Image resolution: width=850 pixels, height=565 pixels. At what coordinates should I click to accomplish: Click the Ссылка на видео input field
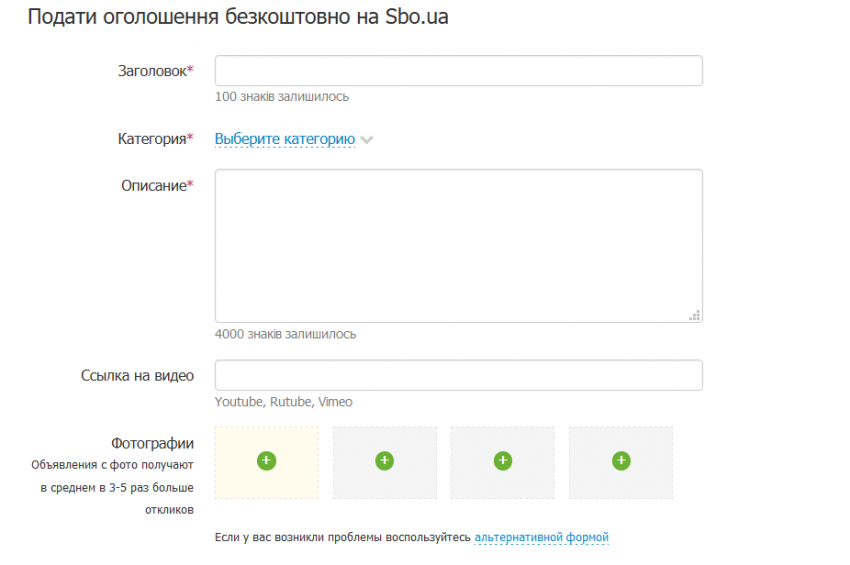(458, 375)
